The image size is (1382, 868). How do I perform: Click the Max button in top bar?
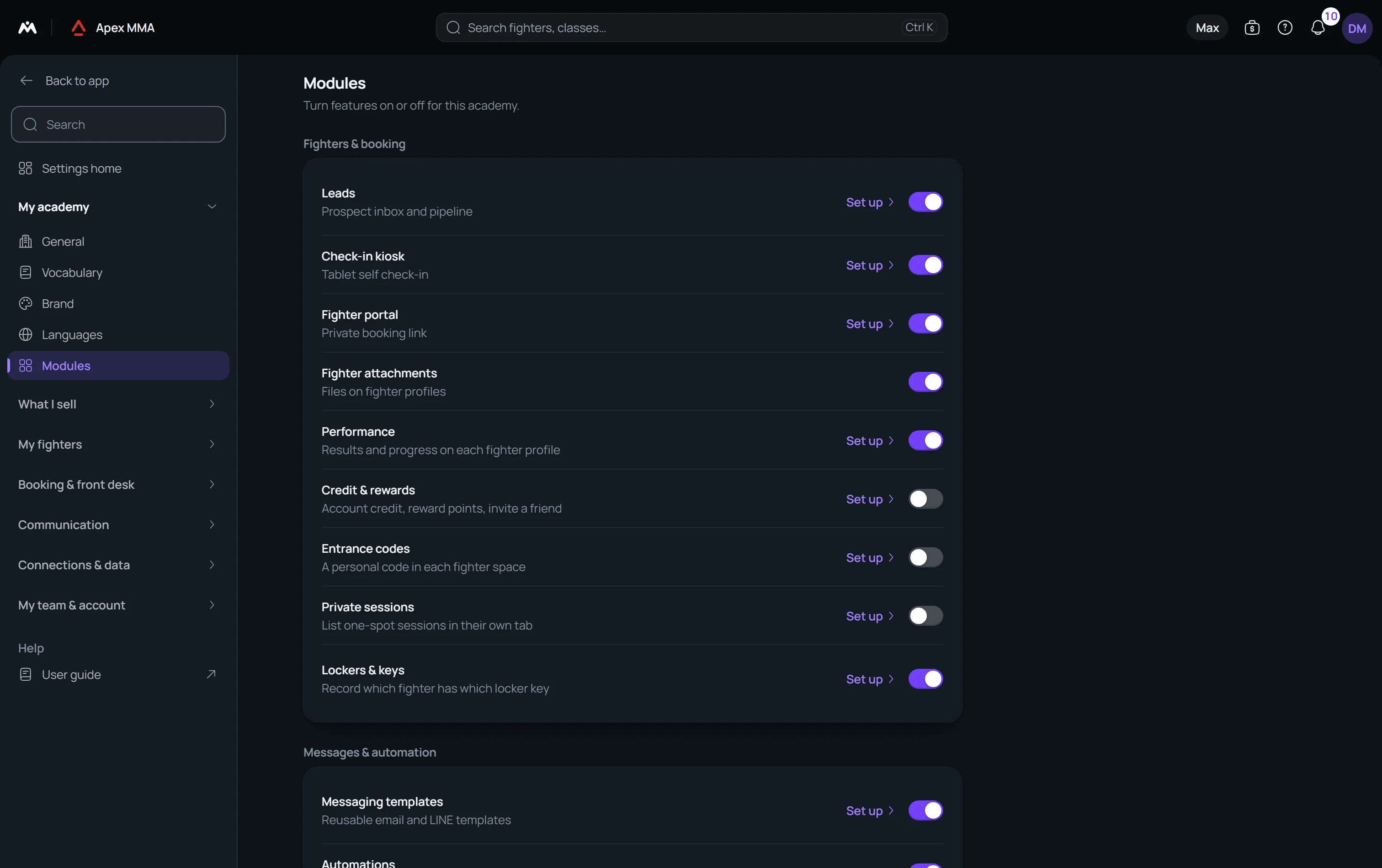point(1207,27)
